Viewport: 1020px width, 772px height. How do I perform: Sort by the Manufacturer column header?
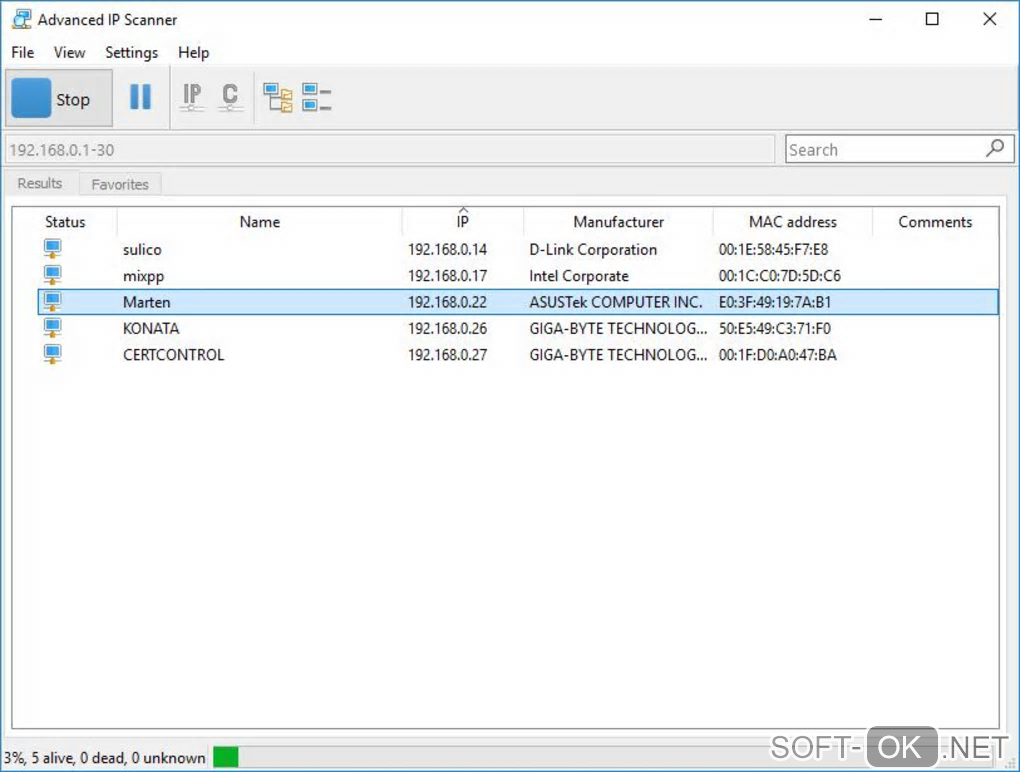[x=618, y=222]
